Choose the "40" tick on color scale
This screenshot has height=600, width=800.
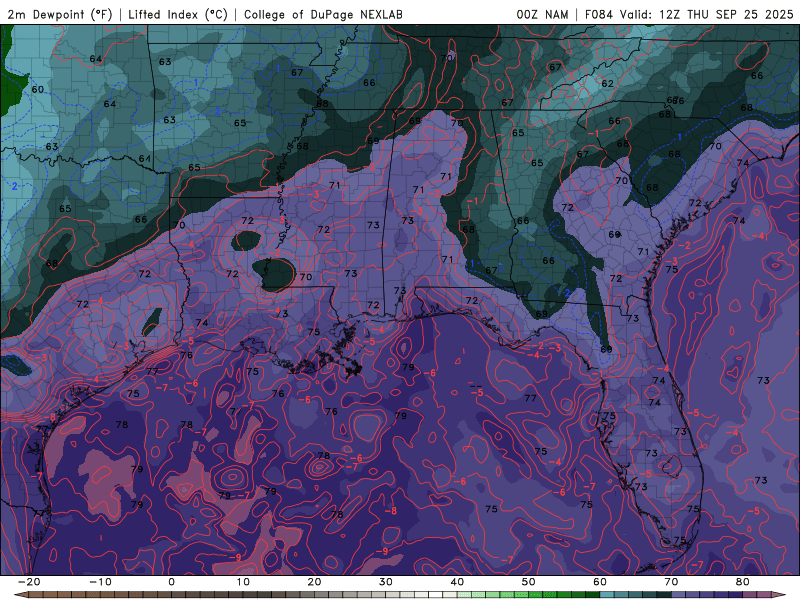click(457, 582)
